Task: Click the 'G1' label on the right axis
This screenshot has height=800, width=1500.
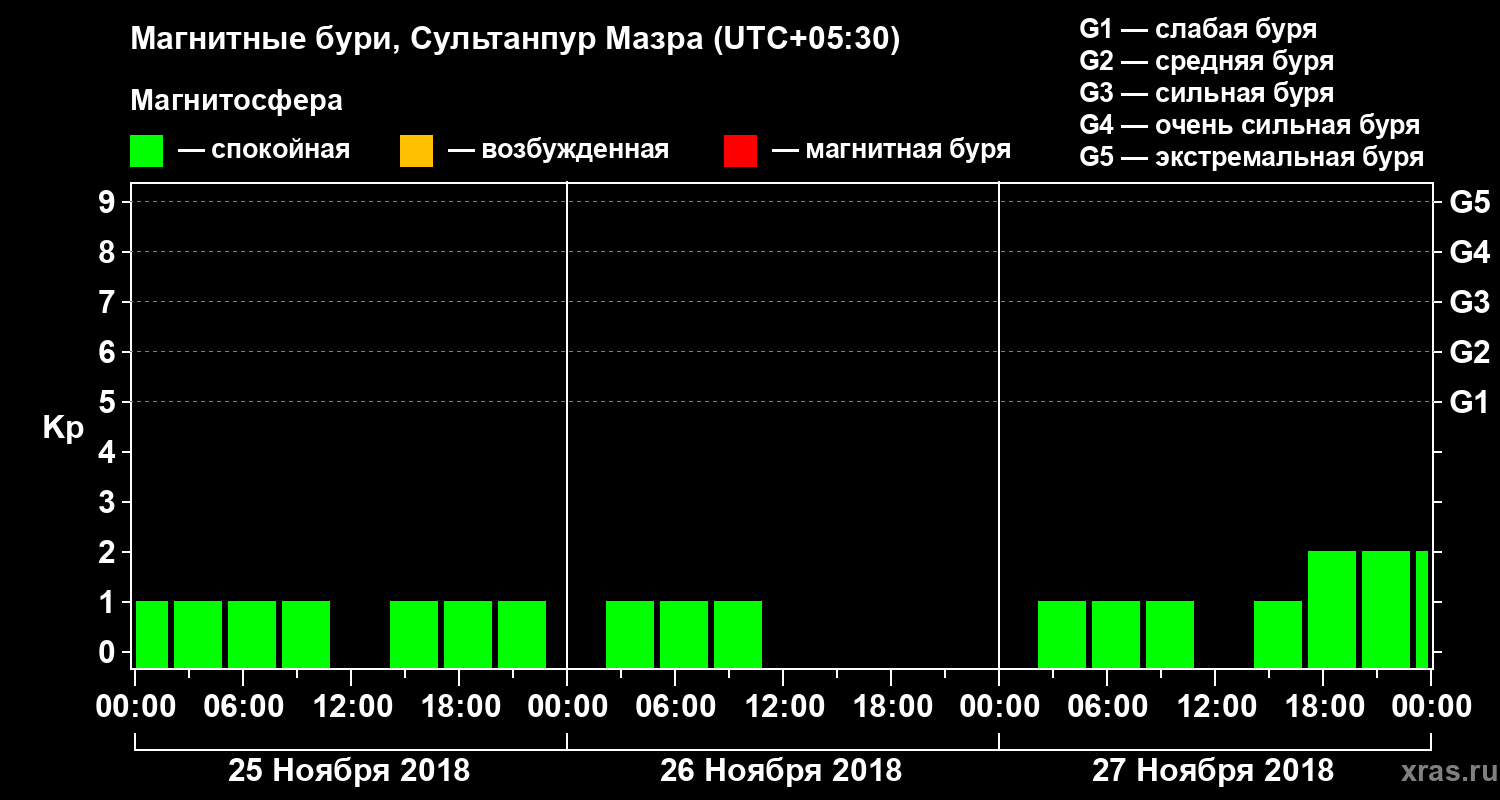Action: coord(1469,402)
